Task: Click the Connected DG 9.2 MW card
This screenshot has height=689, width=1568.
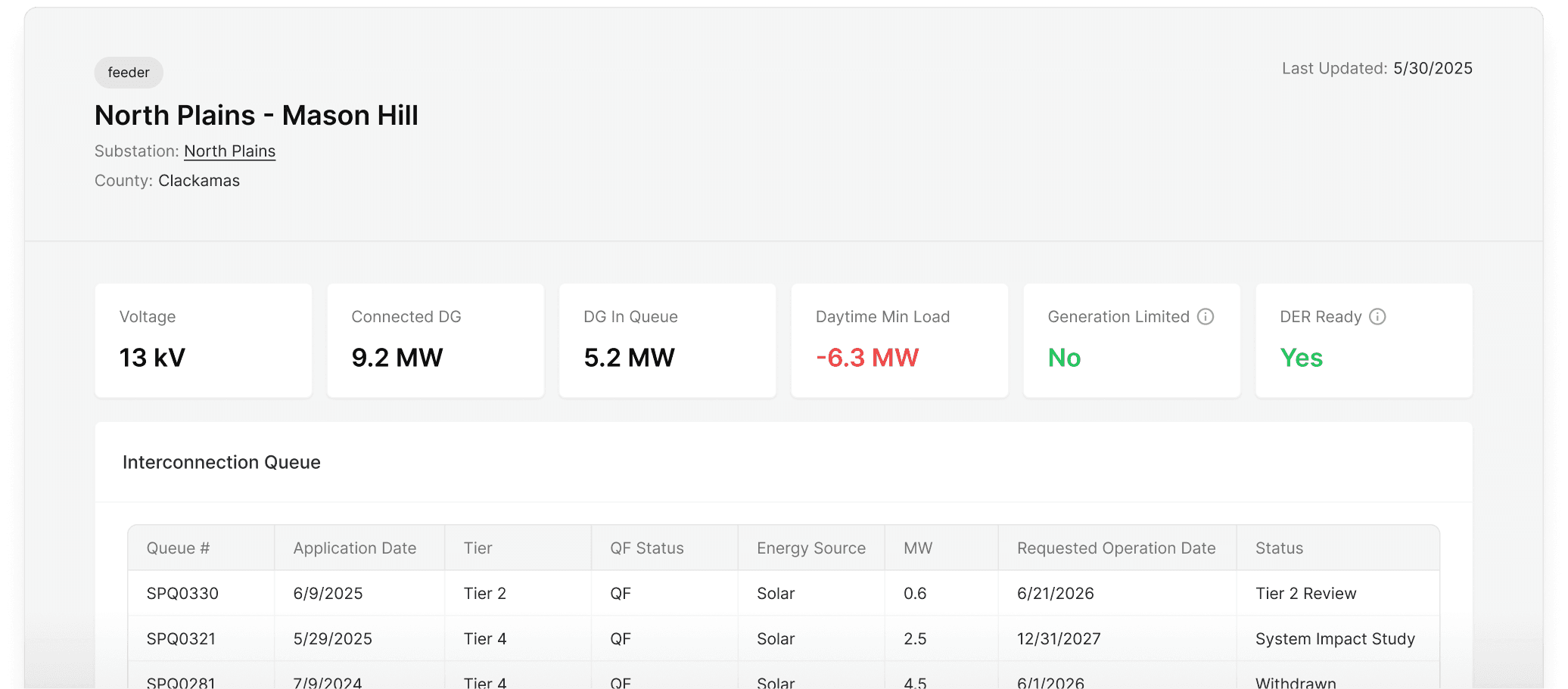Action: click(x=435, y=340)
